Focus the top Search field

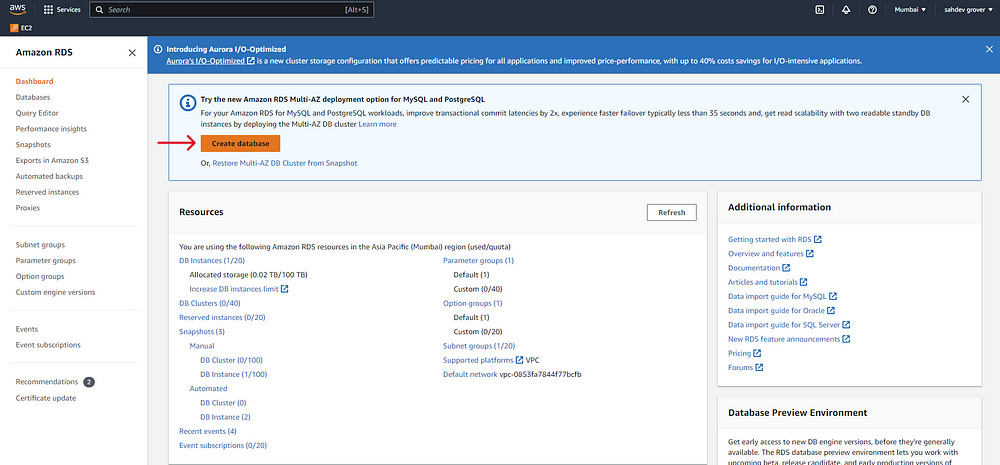point(232,10)
